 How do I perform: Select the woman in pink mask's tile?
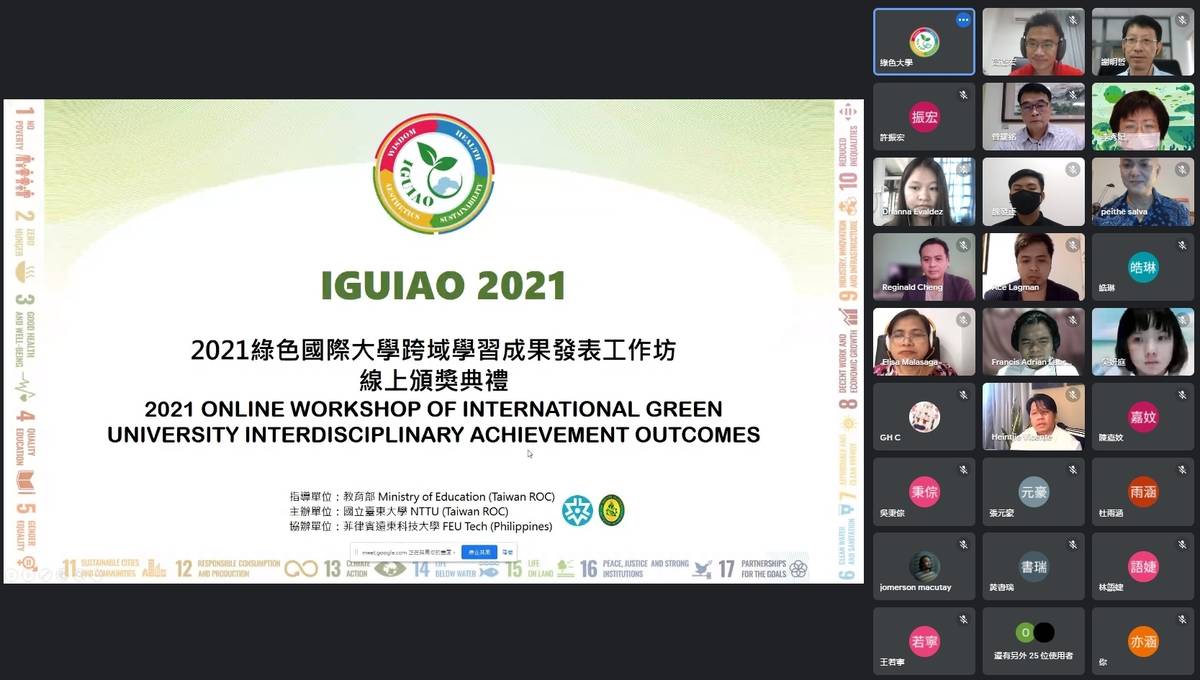click(1142, 117)
